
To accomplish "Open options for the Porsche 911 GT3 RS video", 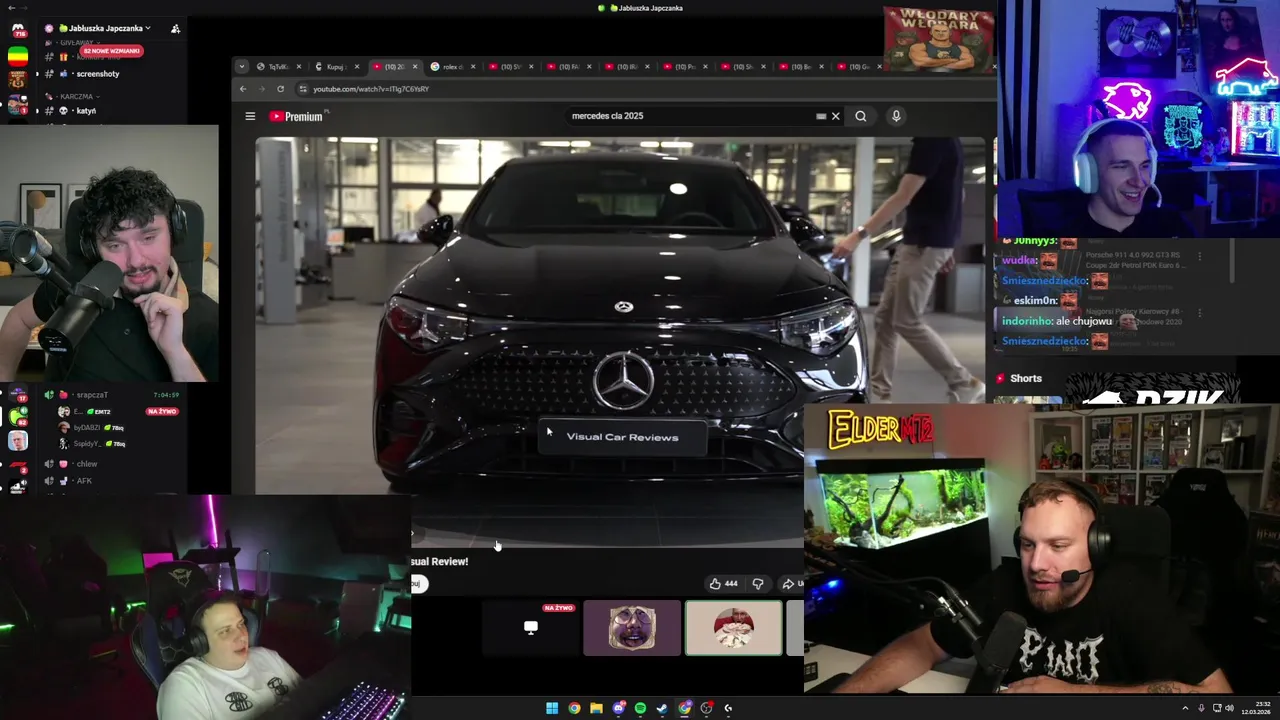I will pyautogui.click(x=1200, y=256).
